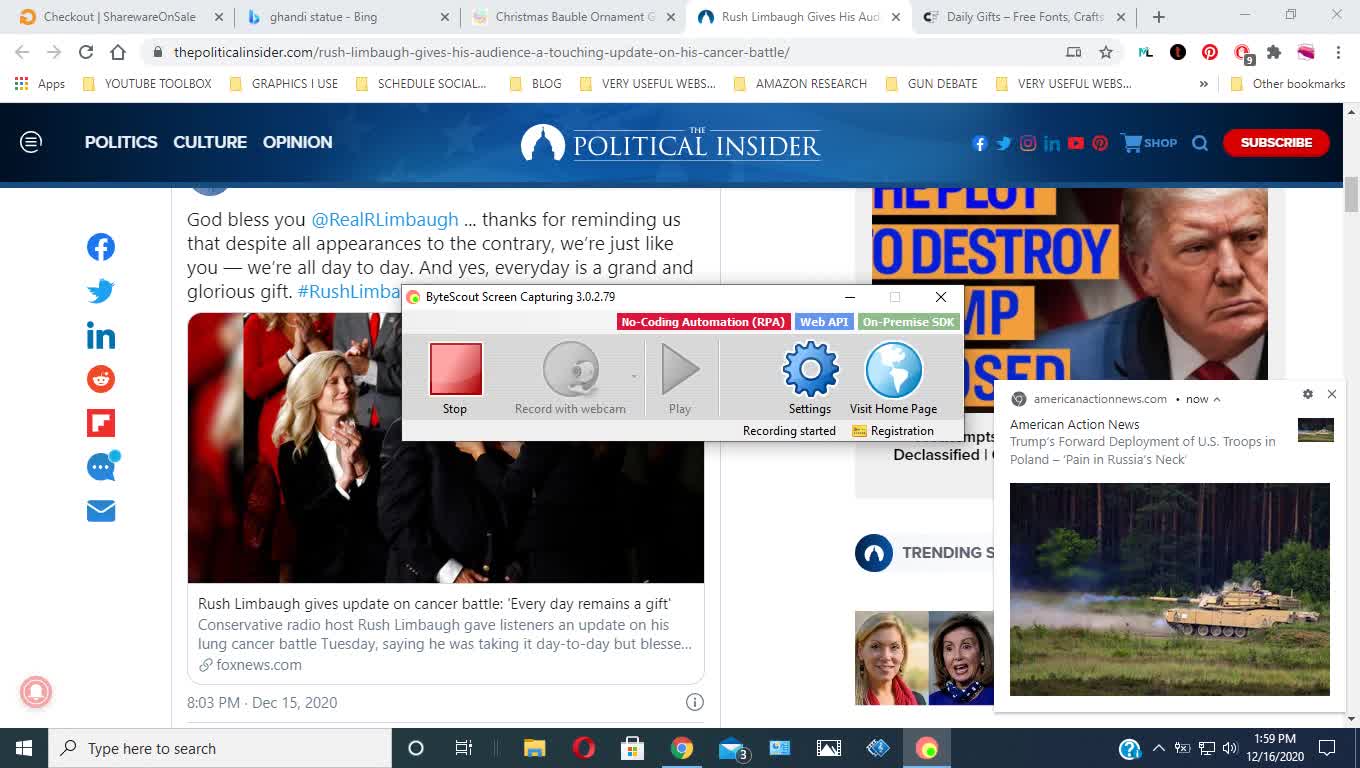The image size is (1360, 768).
Task: Click The Political Insider logo
Action: click(671, 143)
